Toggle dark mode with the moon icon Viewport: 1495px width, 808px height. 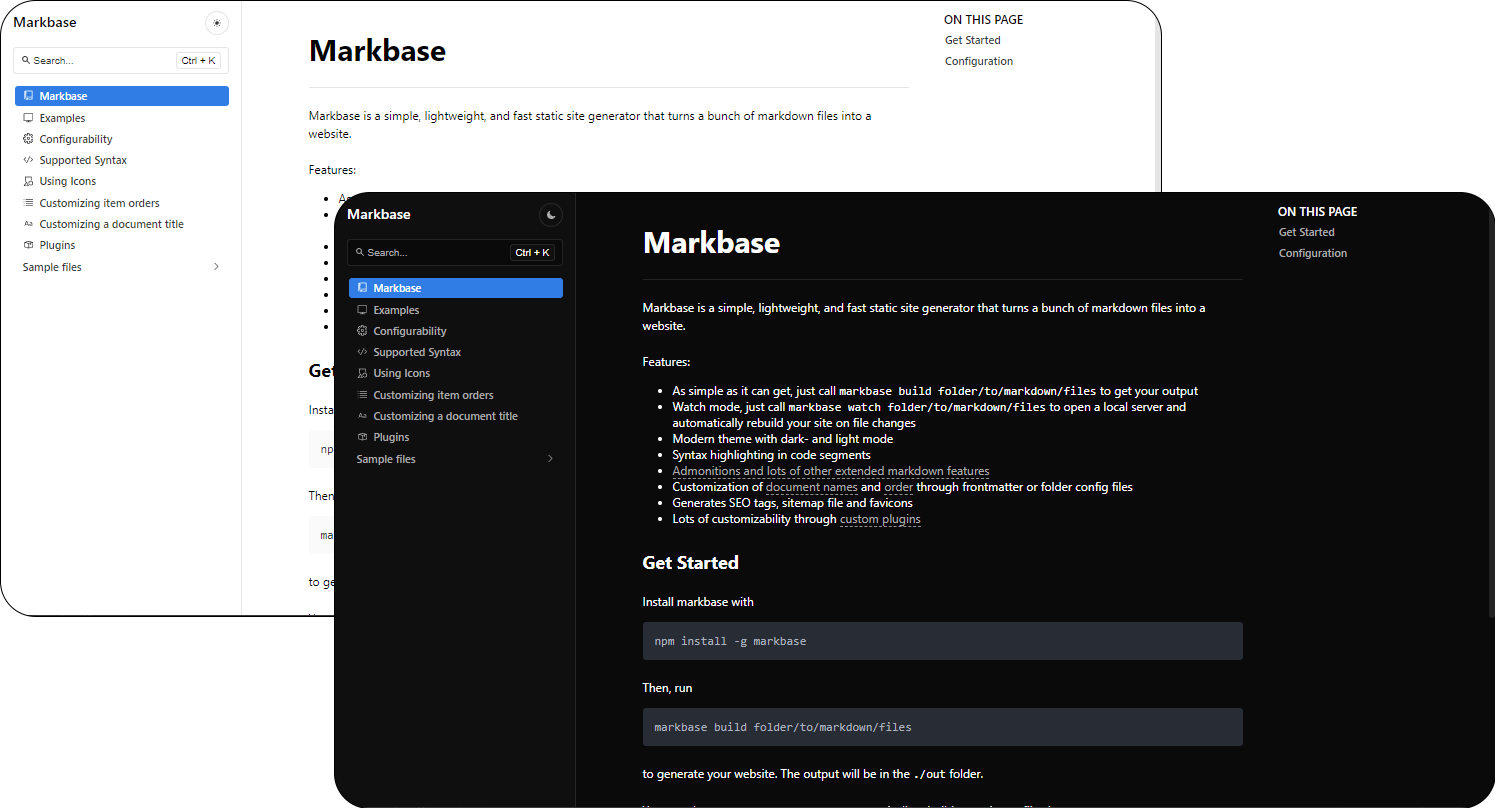click(550, 214)
